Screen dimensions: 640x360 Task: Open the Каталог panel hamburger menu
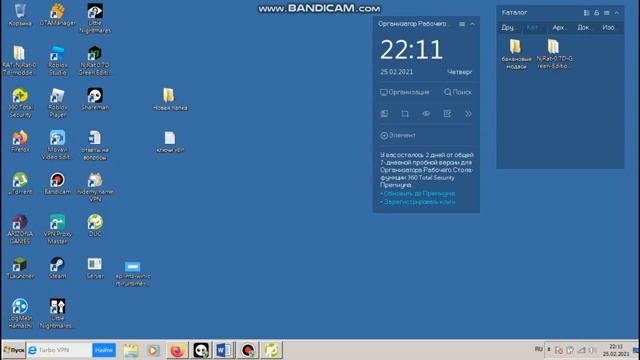[607, 13]
